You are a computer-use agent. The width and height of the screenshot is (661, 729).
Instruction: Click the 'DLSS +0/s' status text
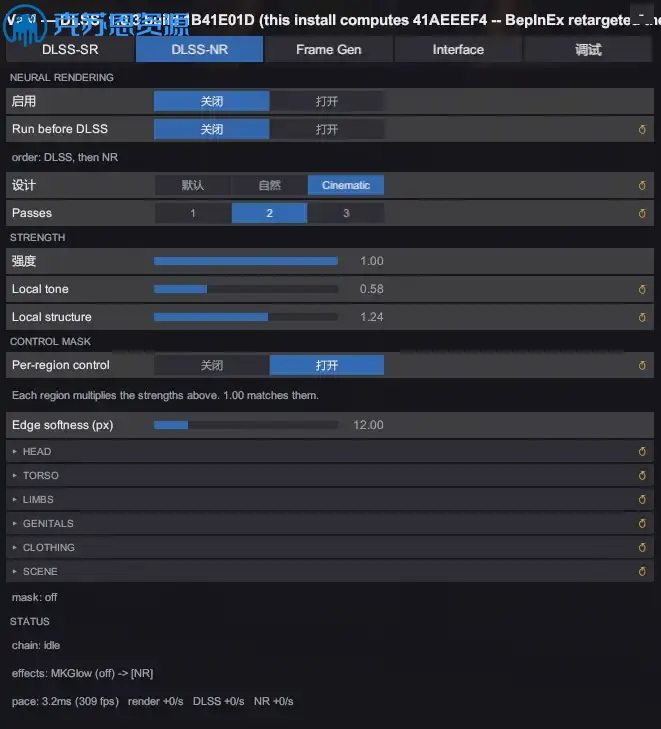tap(218, 701)
